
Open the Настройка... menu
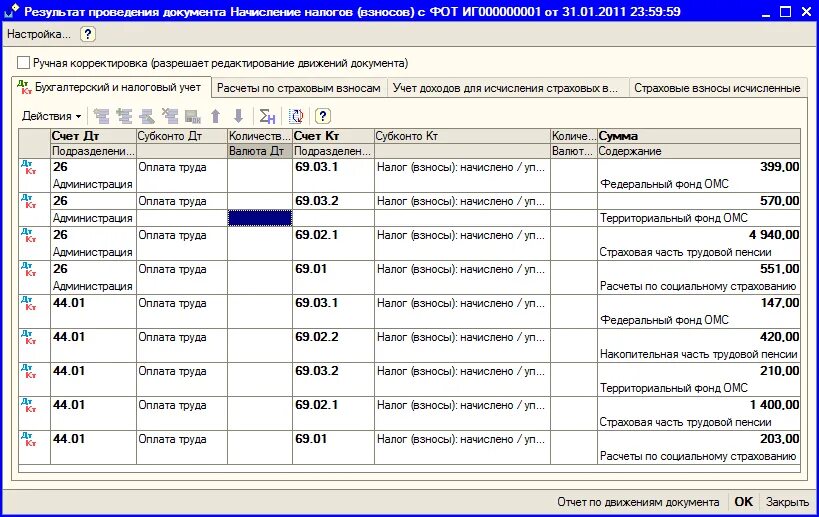(38, 34)
